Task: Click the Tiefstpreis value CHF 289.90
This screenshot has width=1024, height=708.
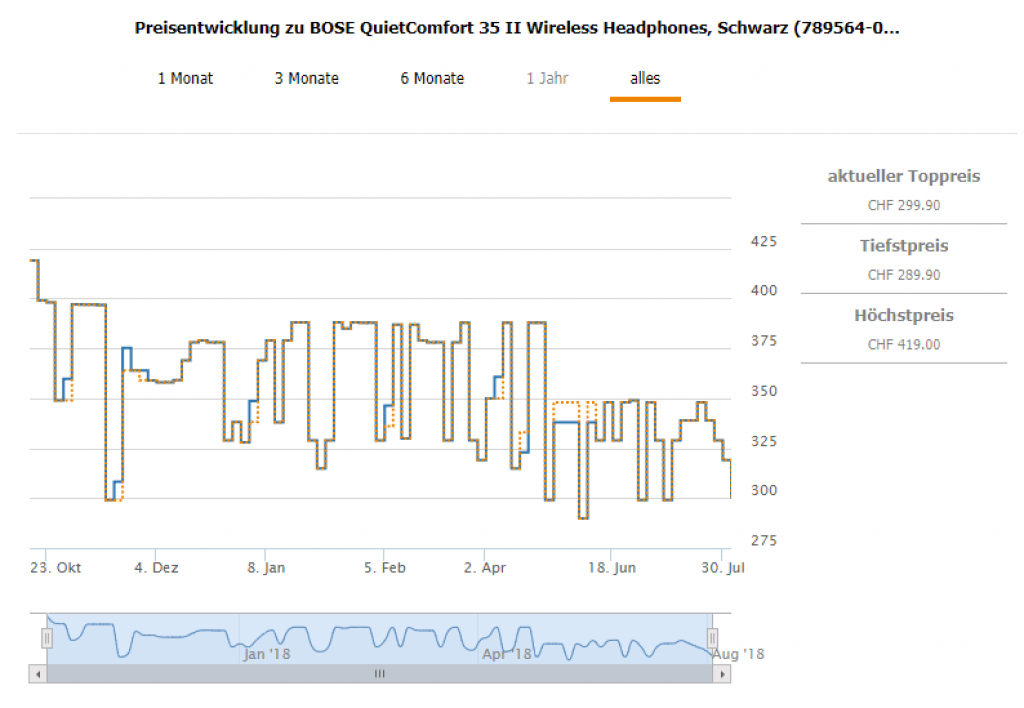Action: pos(904,275)
